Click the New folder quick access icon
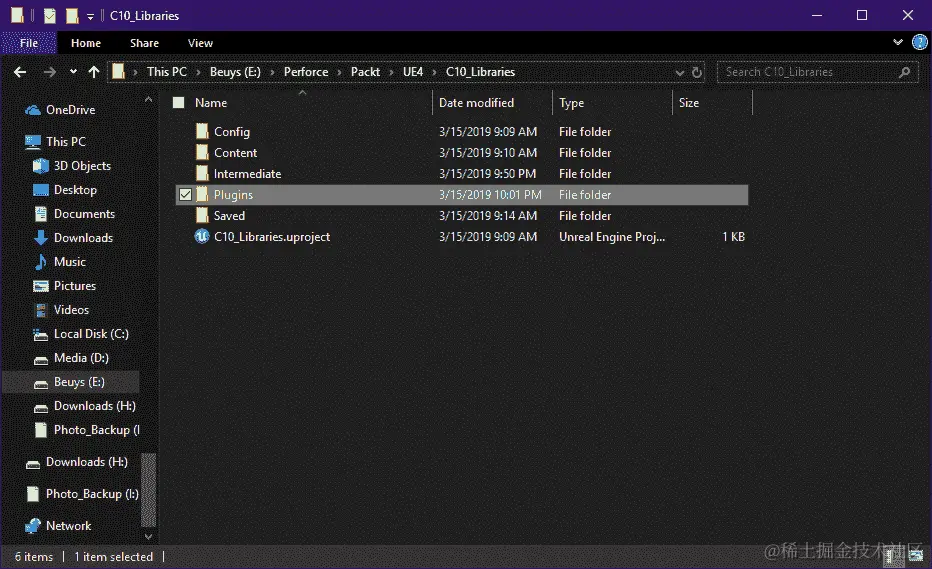The height and width of the screenshot is (569, 932). (72, 15)
